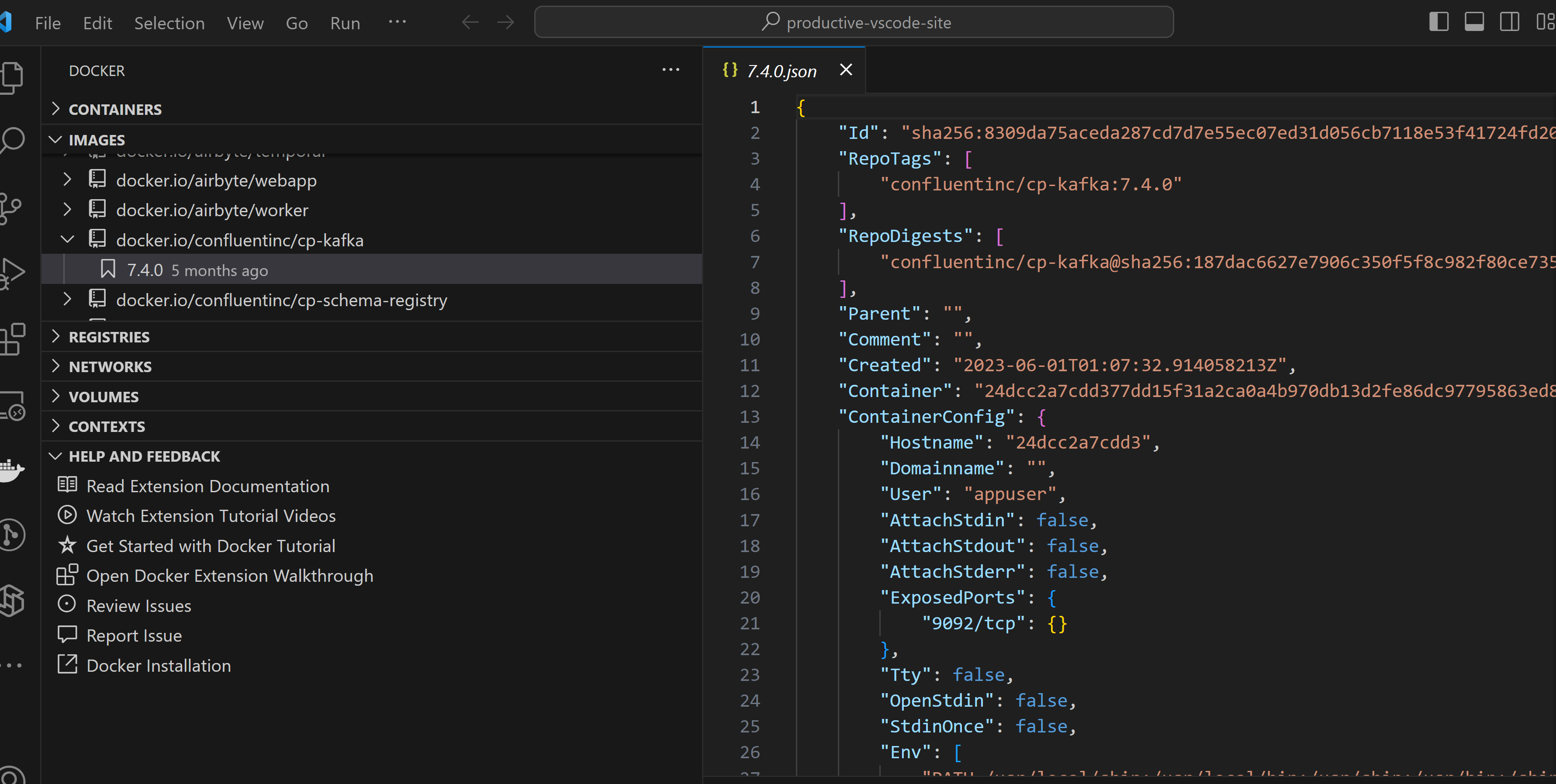Screen dimensions: 1556x784
Task: Click play icon for Tutorial Videos
Action: point(67,515)
